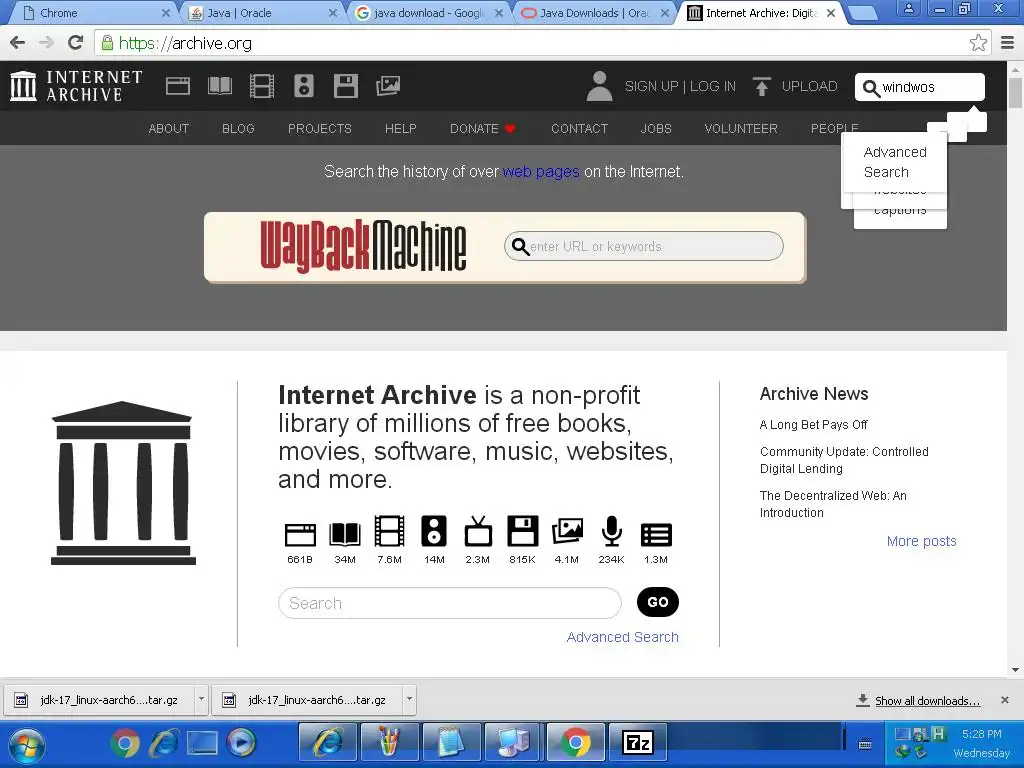Click the TV icon labeled 2.3M

point(478,531)
